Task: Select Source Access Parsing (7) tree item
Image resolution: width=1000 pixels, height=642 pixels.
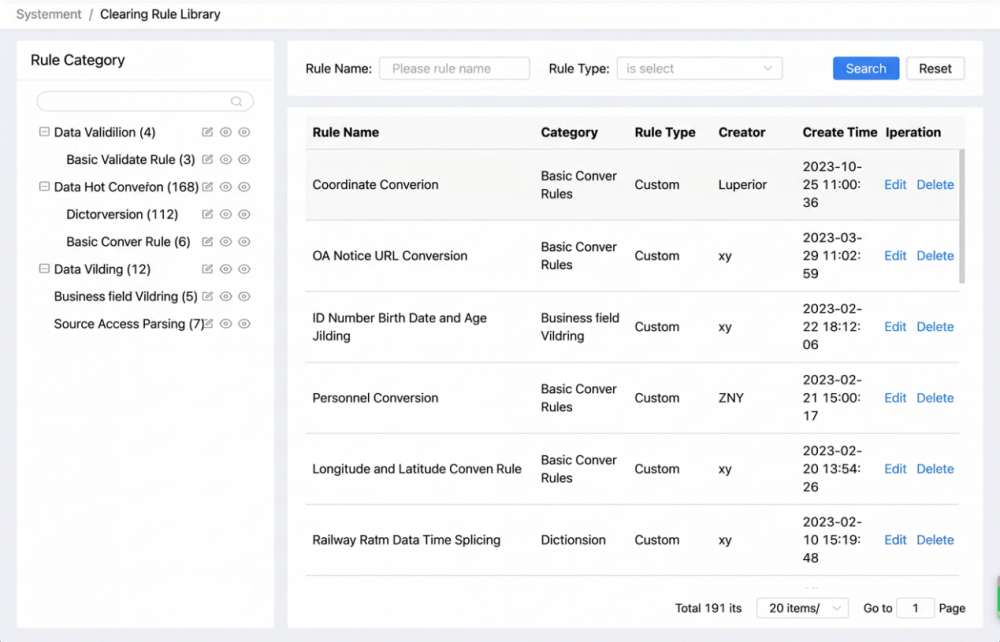Action: click(129, 324)
